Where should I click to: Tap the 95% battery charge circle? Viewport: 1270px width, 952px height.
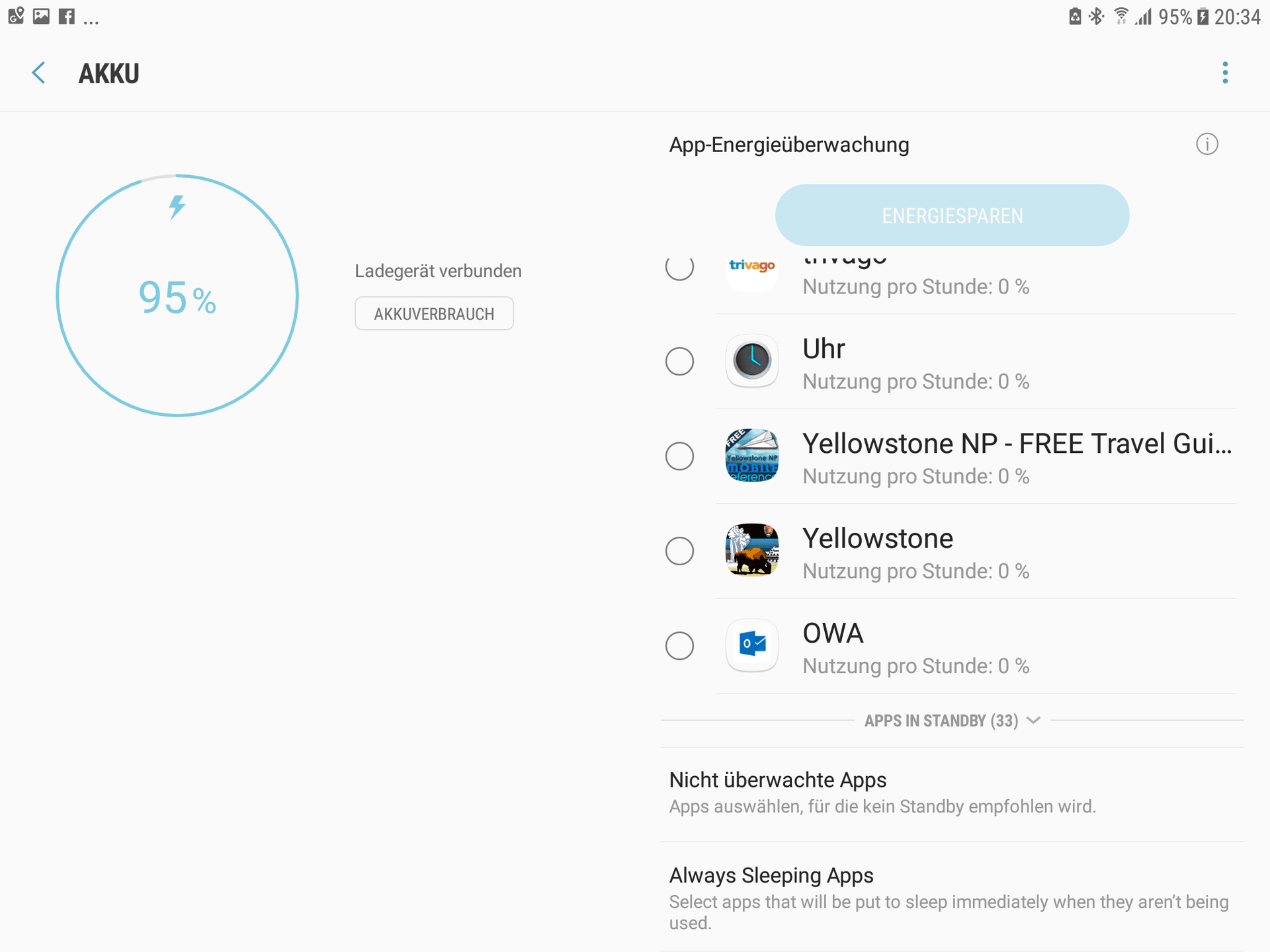click(177, 296)
